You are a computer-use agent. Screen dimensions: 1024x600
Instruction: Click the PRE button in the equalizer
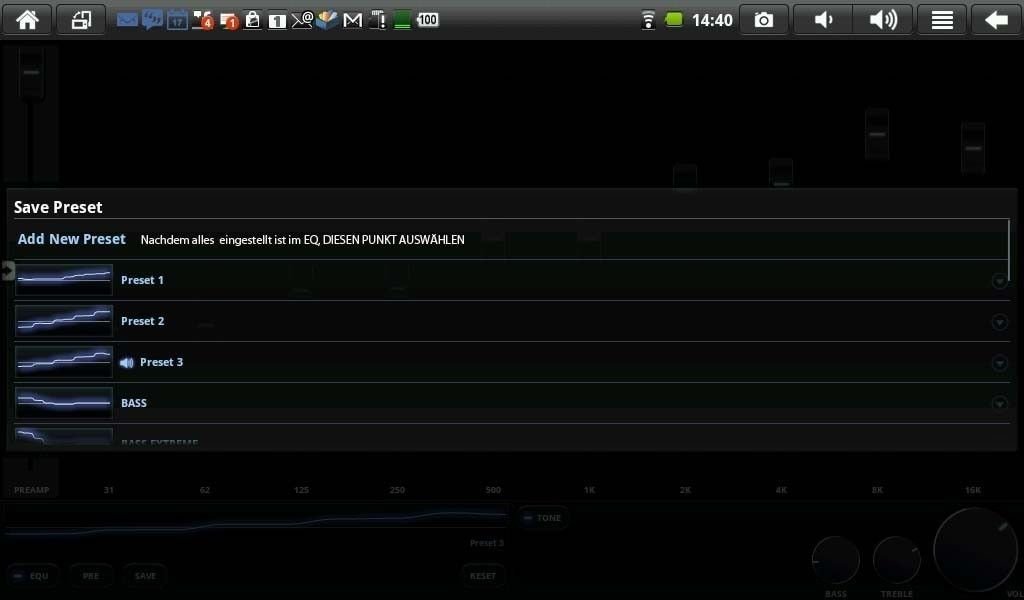click(x=91, y=576)
